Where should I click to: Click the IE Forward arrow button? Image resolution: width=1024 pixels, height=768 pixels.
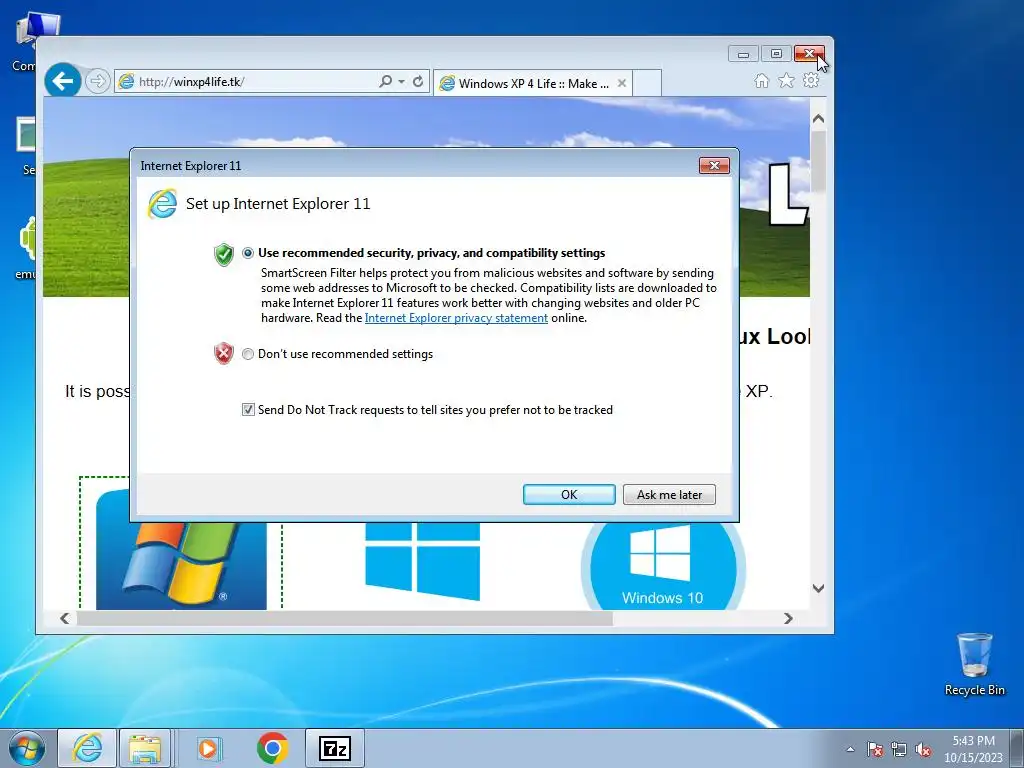97,82
